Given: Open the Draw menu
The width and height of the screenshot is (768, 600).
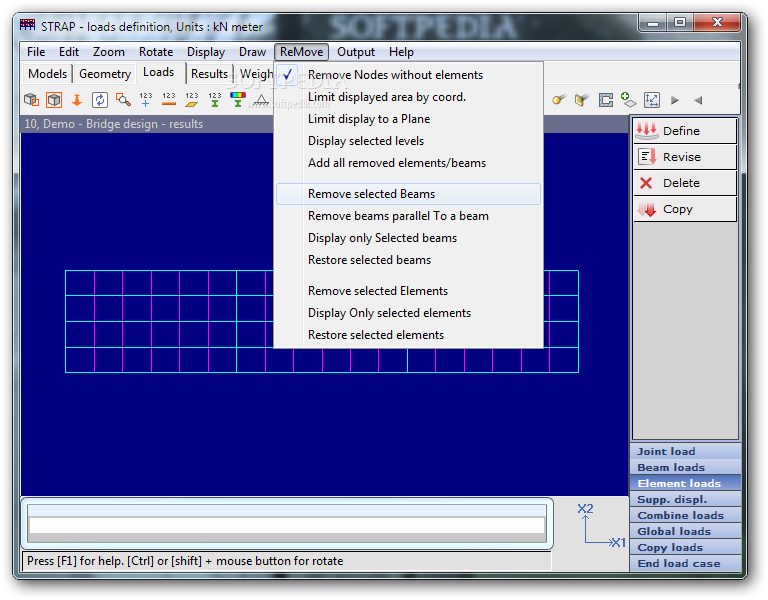Looking at the screenshot, I should (252, 52).
